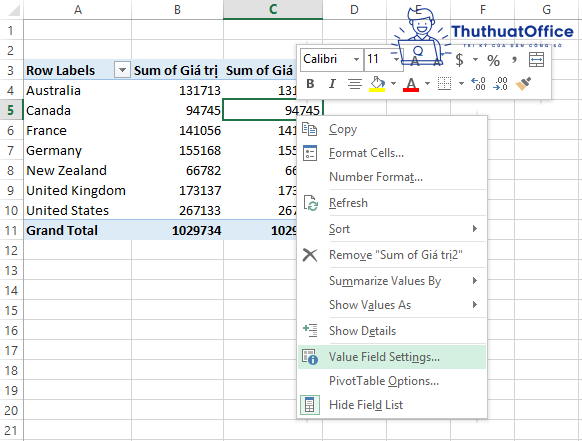Click Show Values As arrow
Screen dimensions: 582x441
(x=475, y=305)
